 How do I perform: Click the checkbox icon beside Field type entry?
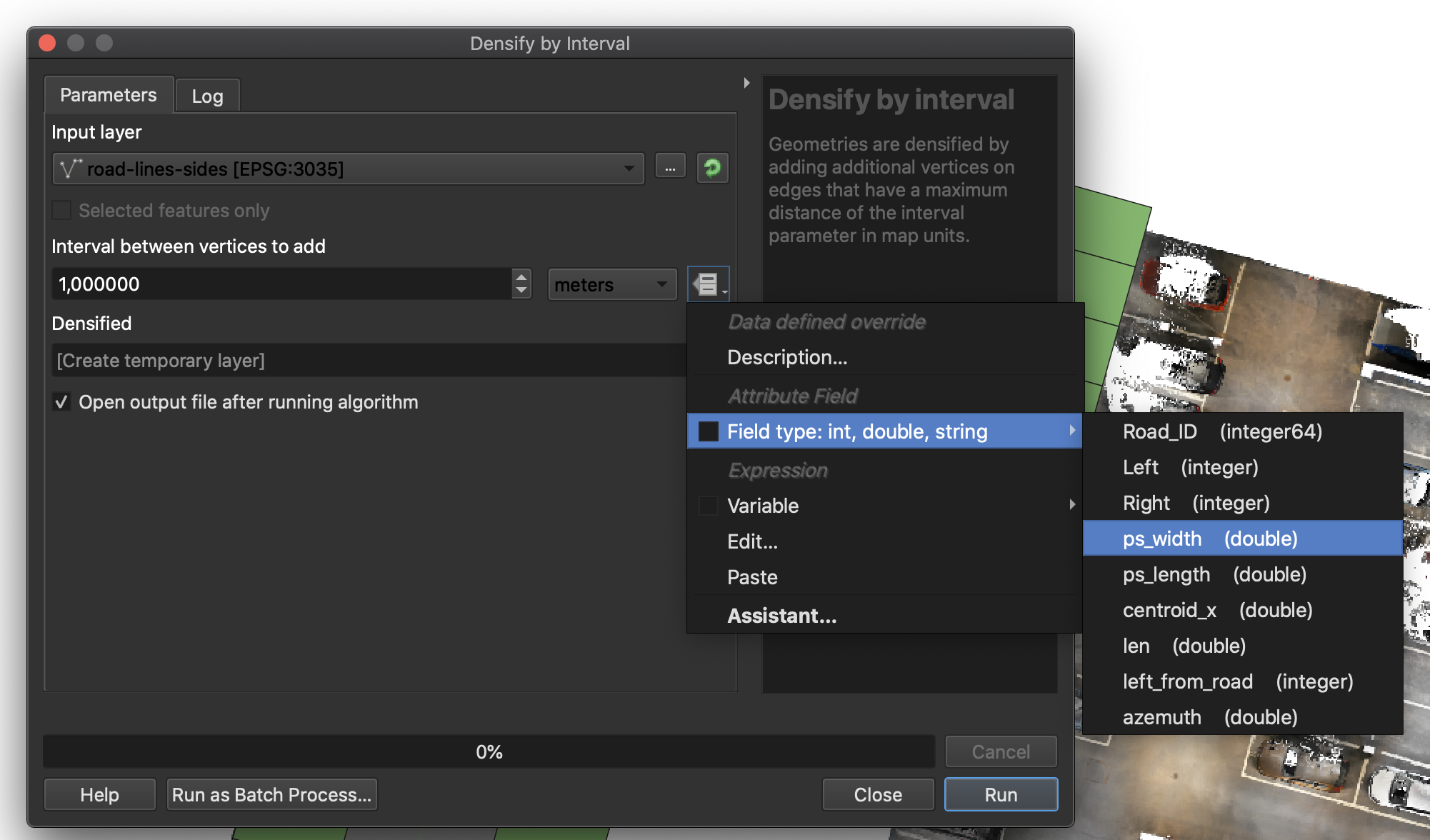[708, 431]
